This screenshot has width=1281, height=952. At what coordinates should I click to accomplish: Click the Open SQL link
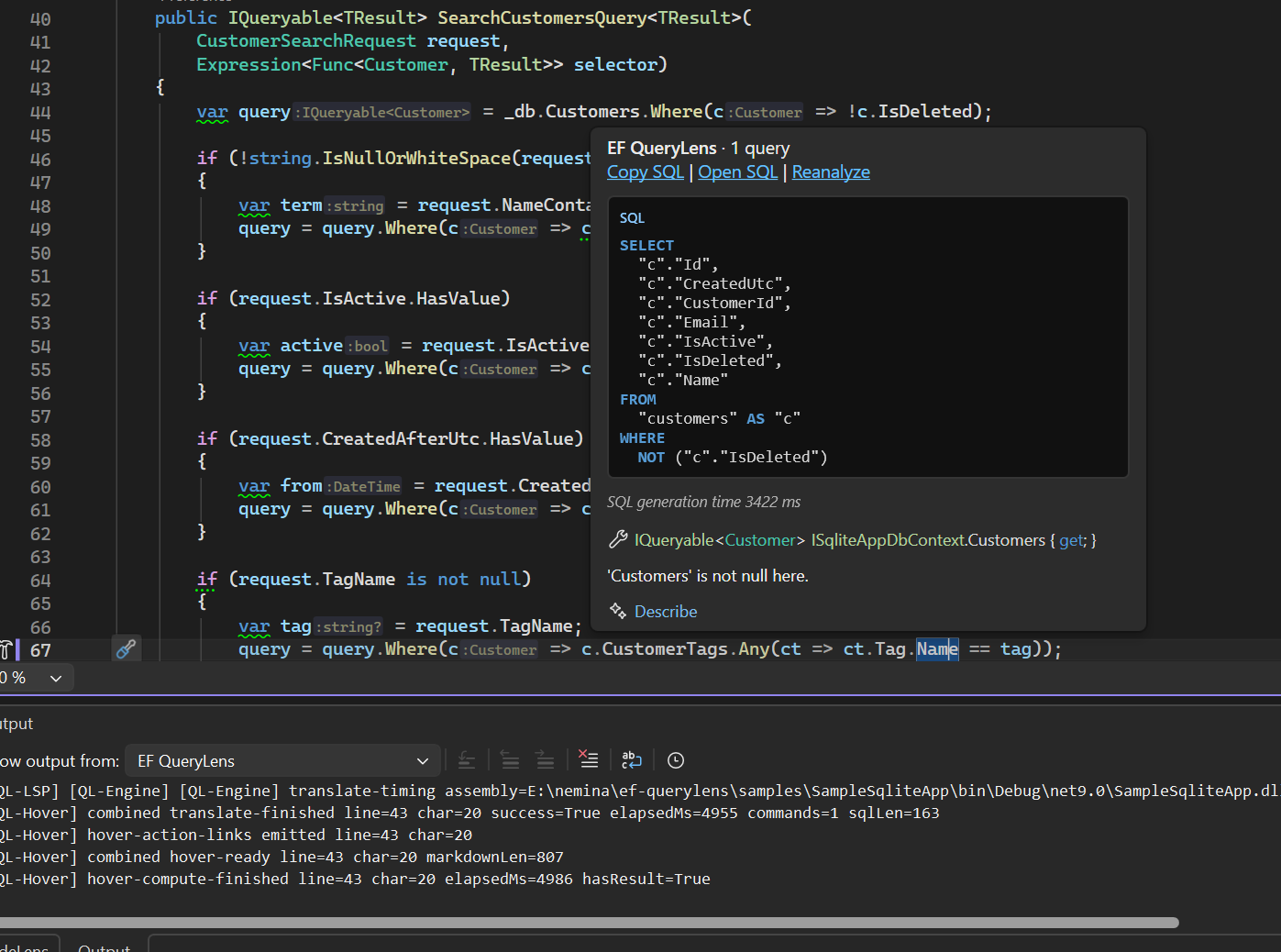[x=737, y=172]
